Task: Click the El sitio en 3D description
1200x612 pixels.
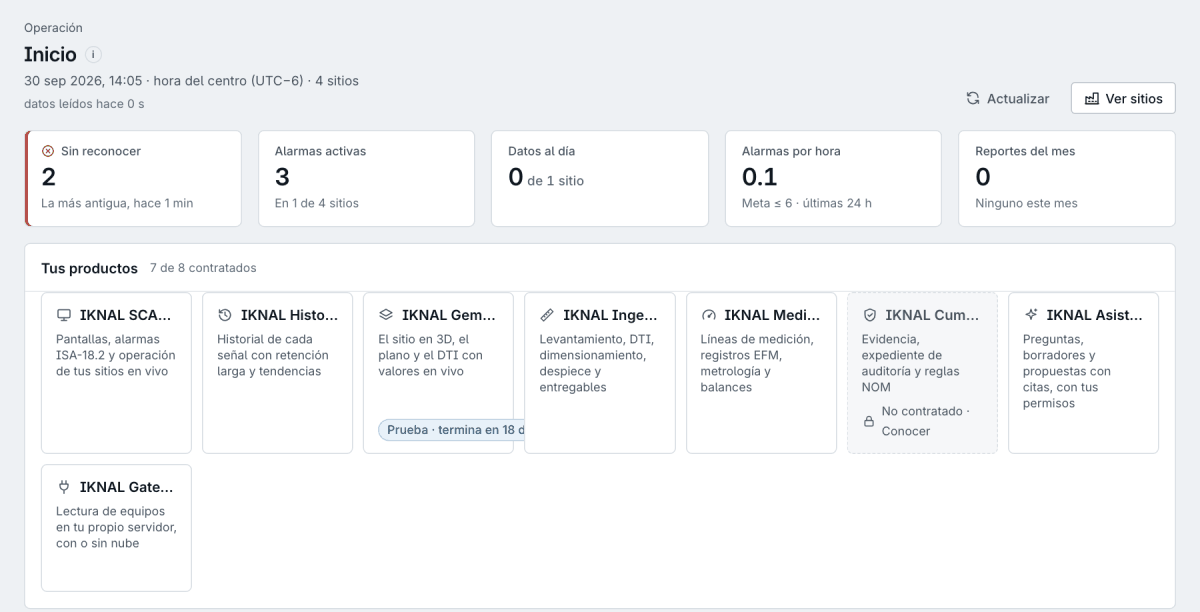Action: tap(430, 355)
